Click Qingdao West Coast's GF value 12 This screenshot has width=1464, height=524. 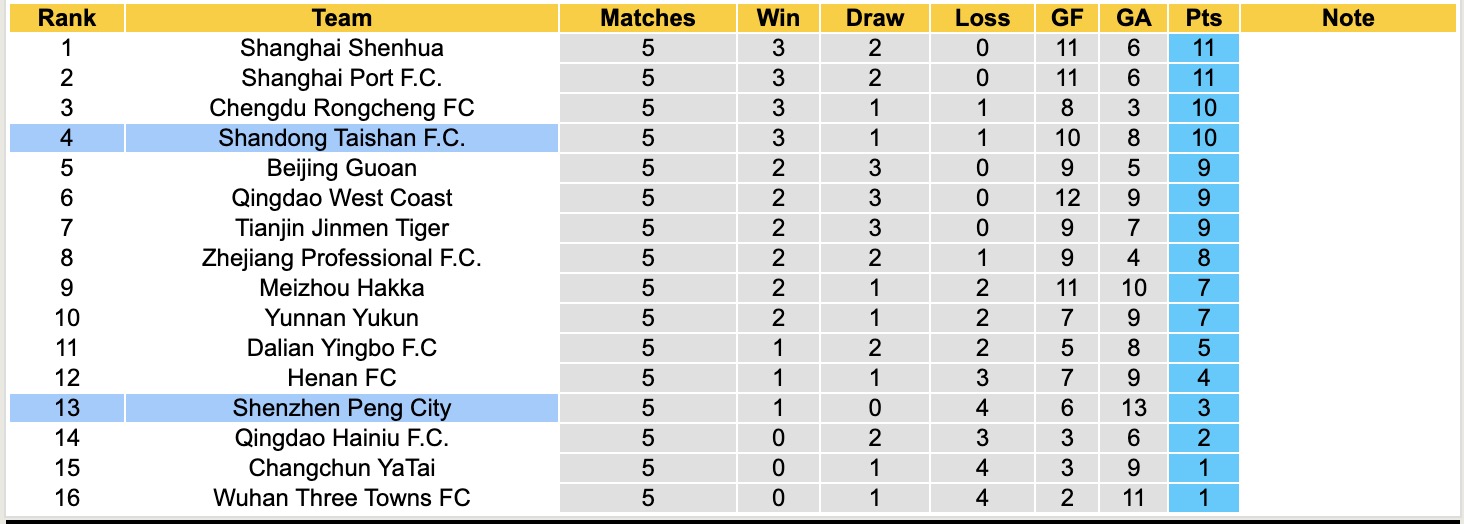coord(1066,198)
